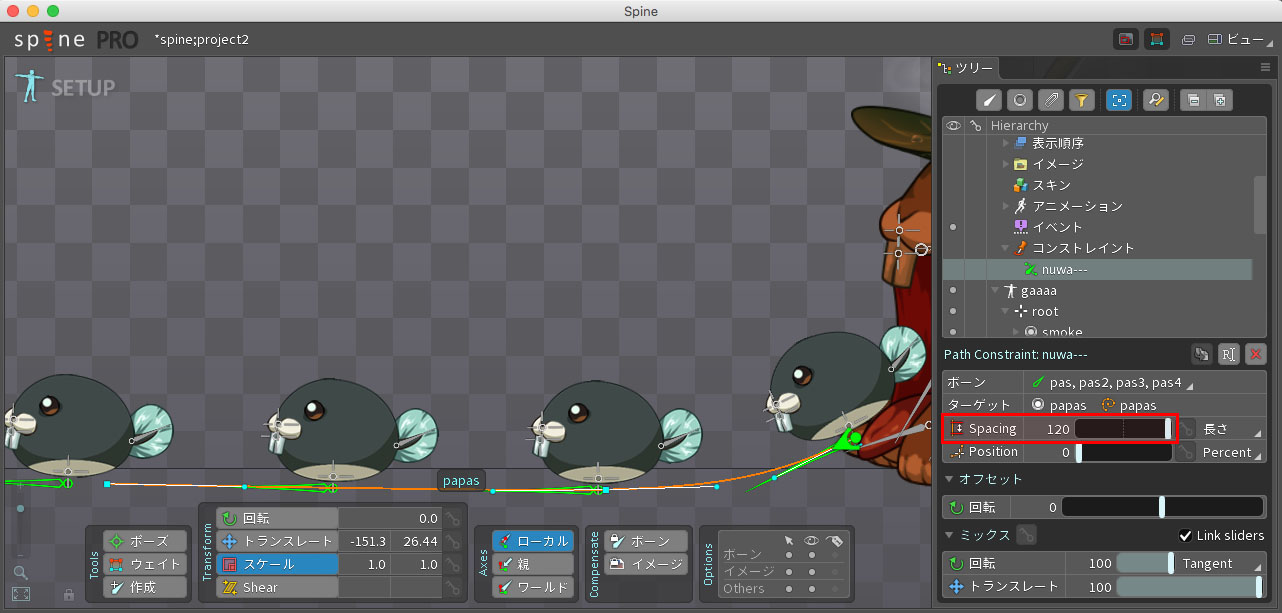Collapse the オフセット section
The width and height of the screenshot is (1282, 613).
coord(950,480)
